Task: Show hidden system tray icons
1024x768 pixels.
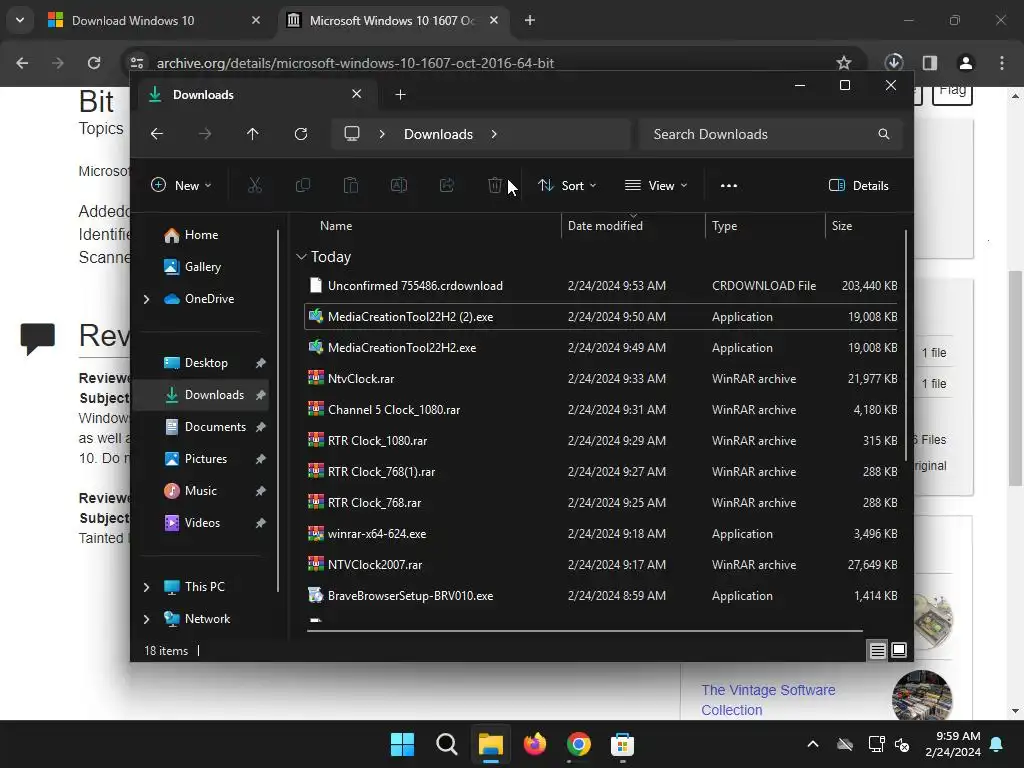Action: click(813, 744)
